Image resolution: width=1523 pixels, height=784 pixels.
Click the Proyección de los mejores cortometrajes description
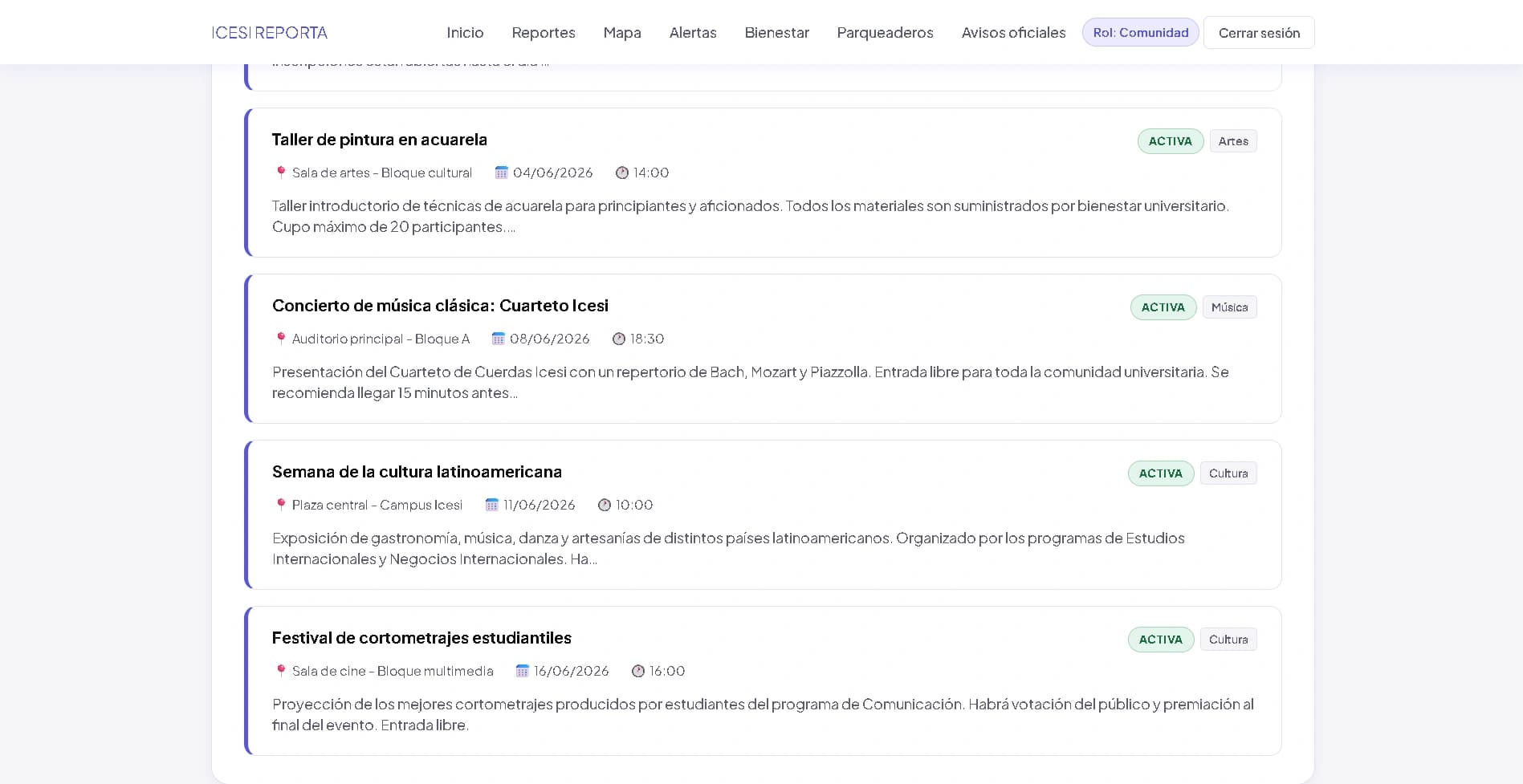pos(763,715)
